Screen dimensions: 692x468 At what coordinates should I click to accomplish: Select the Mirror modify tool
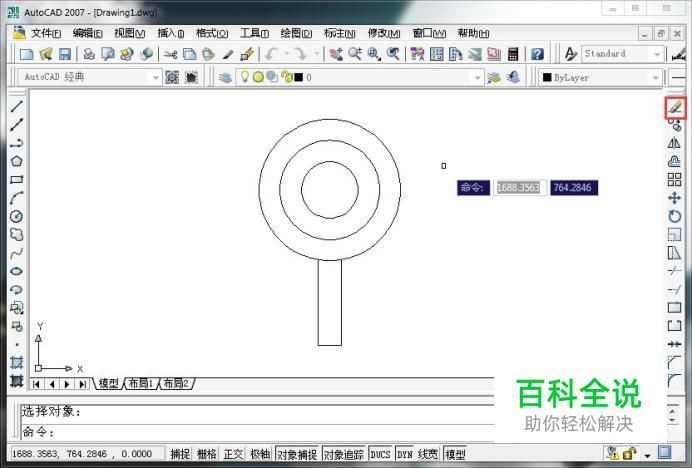[x=674, y=143]
